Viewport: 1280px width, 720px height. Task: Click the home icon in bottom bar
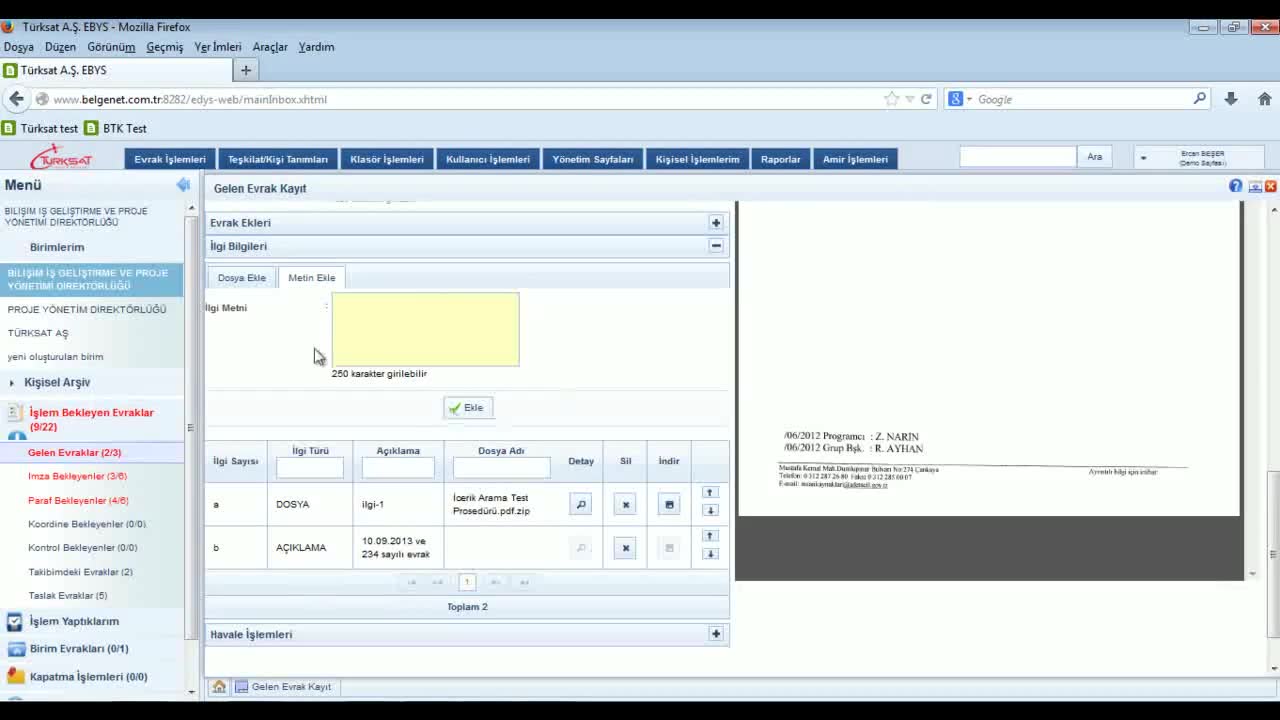219,687
